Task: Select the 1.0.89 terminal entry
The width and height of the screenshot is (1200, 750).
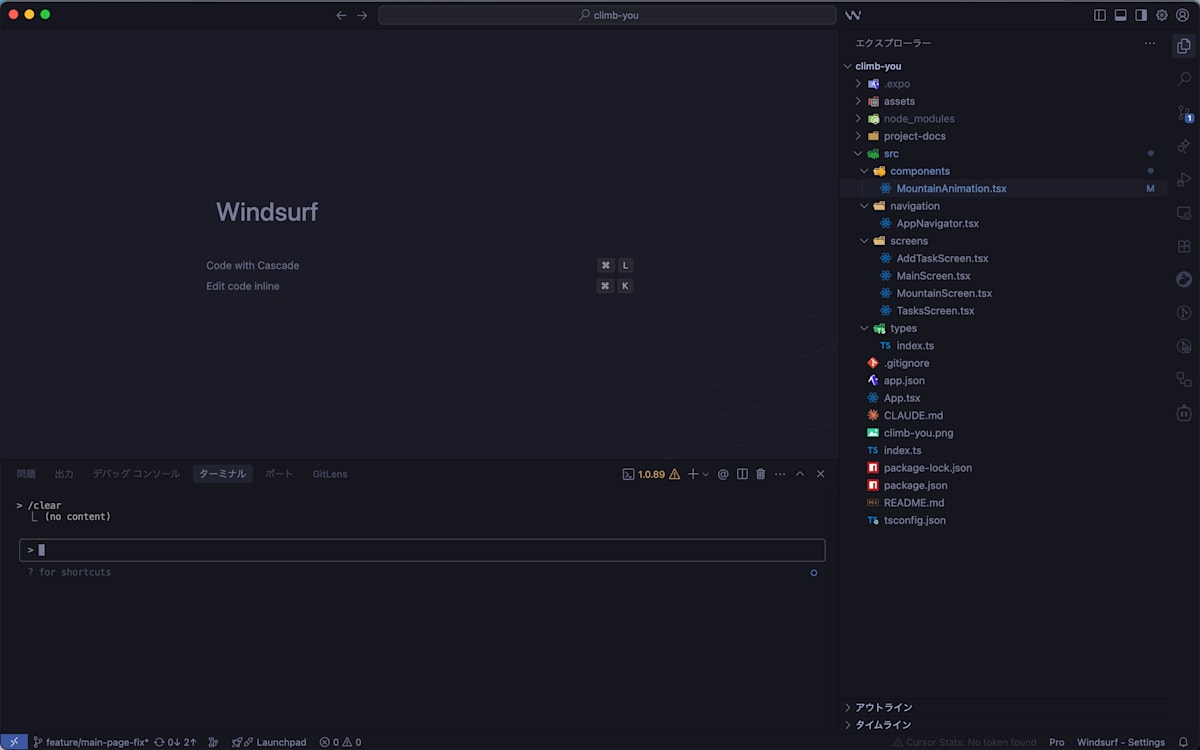Action: 651,474
